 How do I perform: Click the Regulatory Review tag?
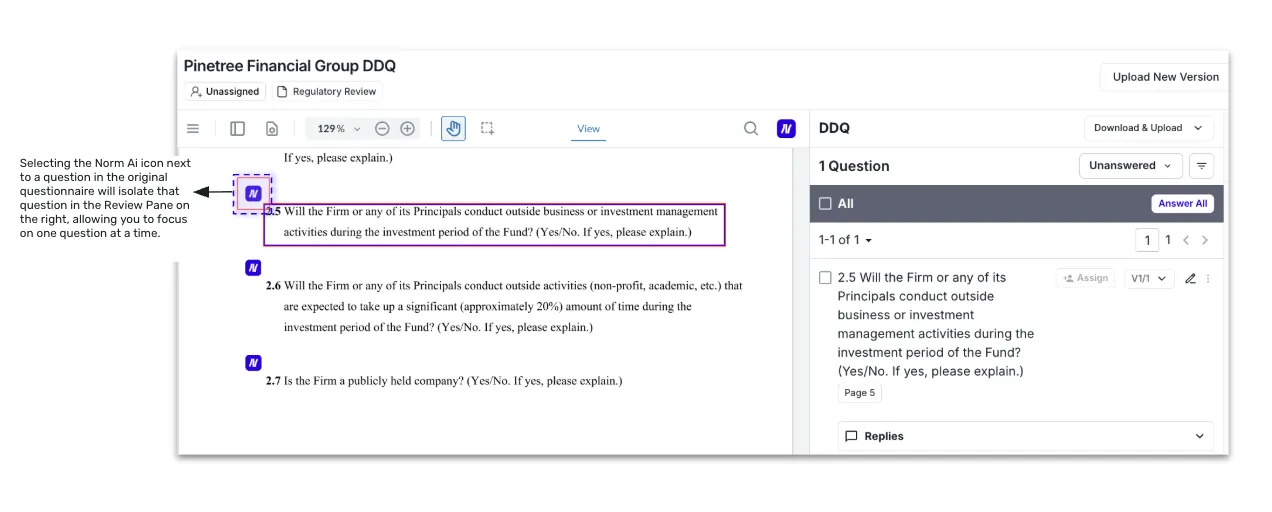pos(327,91)
